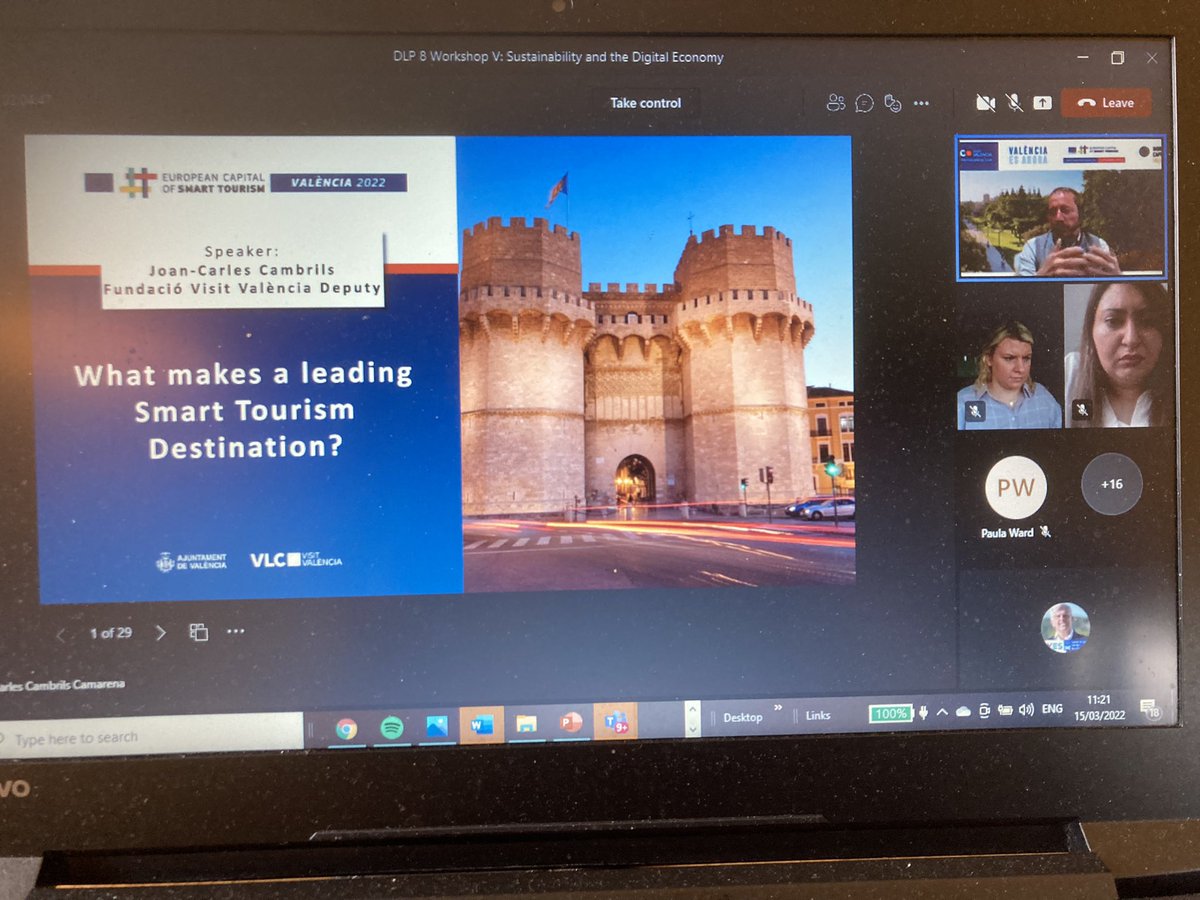
Task: Open the participants panel in Teams
Action: 836,102
